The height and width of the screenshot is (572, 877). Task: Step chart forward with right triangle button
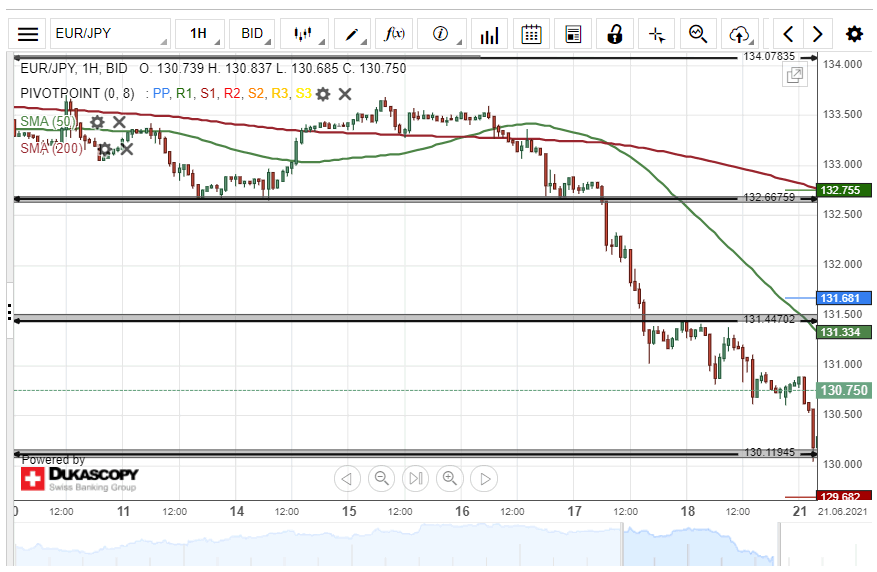click(484, 479)
